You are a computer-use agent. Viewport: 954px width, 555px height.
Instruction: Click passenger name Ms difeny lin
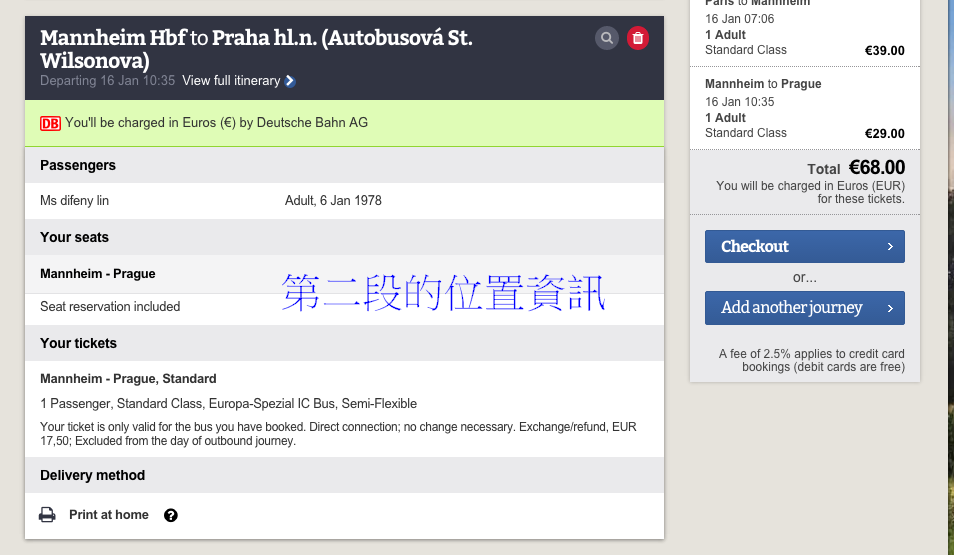point(74,201)
